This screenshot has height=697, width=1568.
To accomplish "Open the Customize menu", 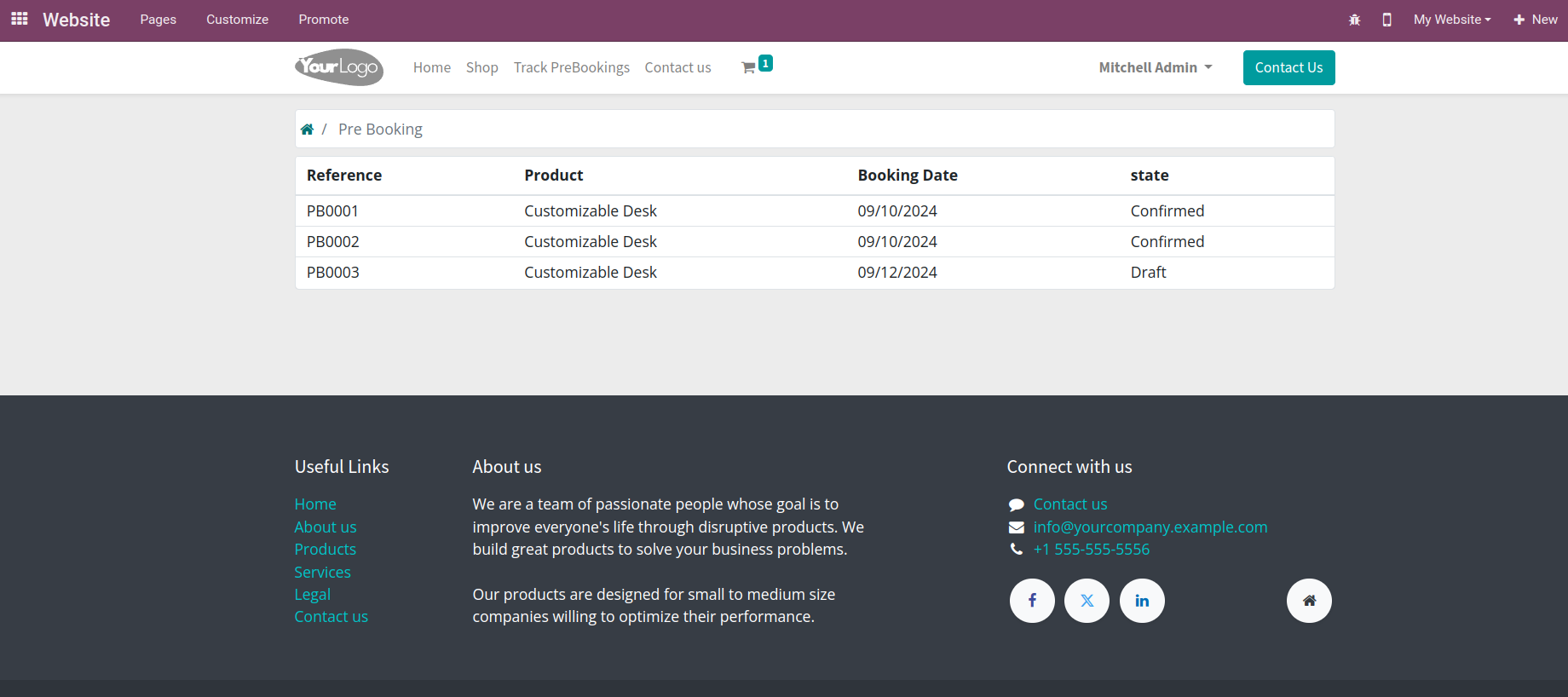I will pos(237,20).
